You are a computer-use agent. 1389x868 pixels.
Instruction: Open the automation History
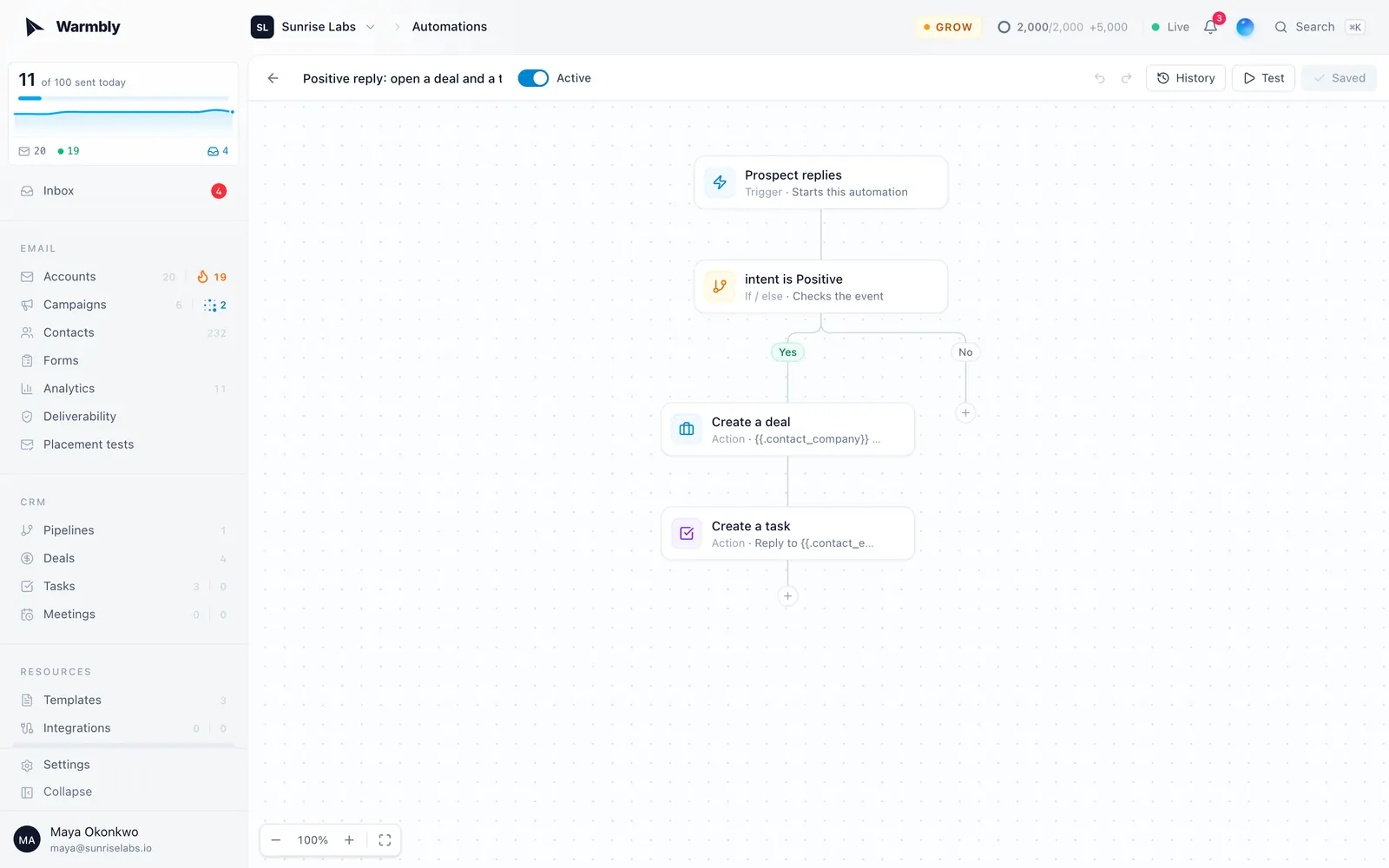point(1186,78)
